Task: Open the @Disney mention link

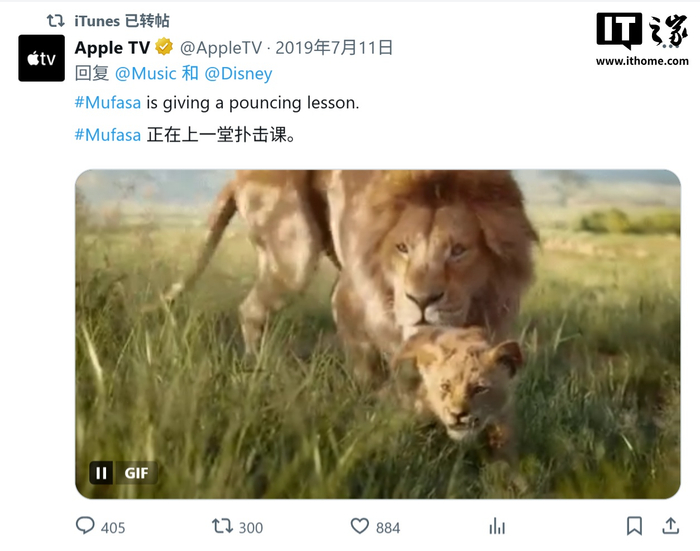Action: (x=238, y=73)
